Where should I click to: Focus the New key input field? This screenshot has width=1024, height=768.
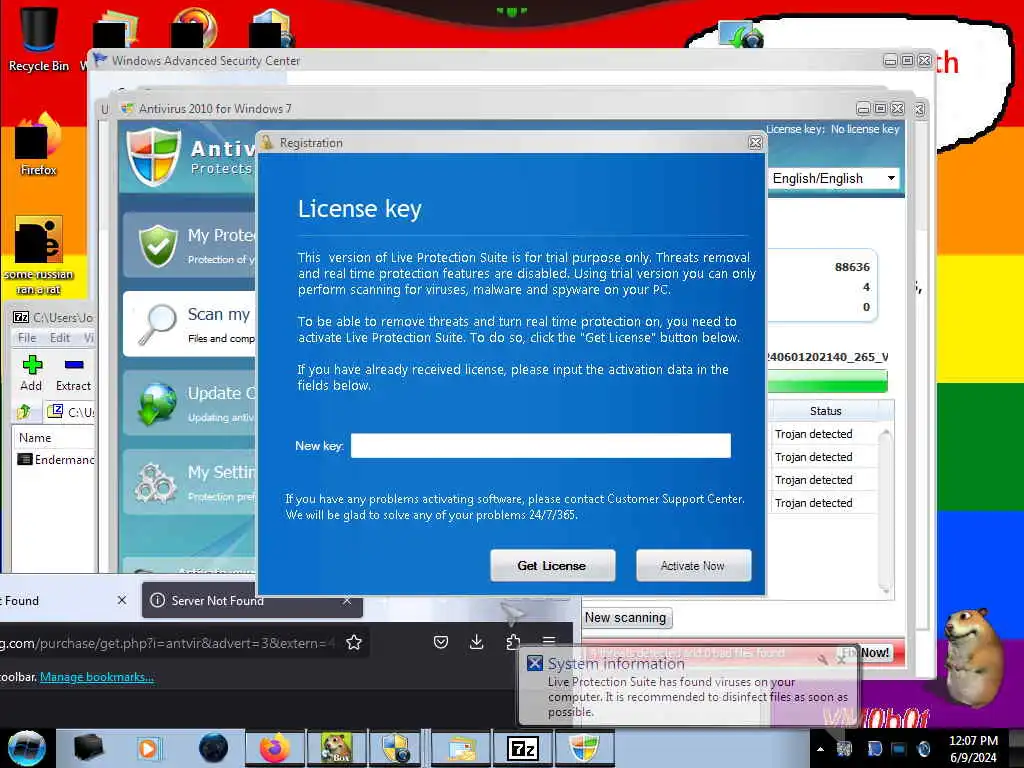541,445
